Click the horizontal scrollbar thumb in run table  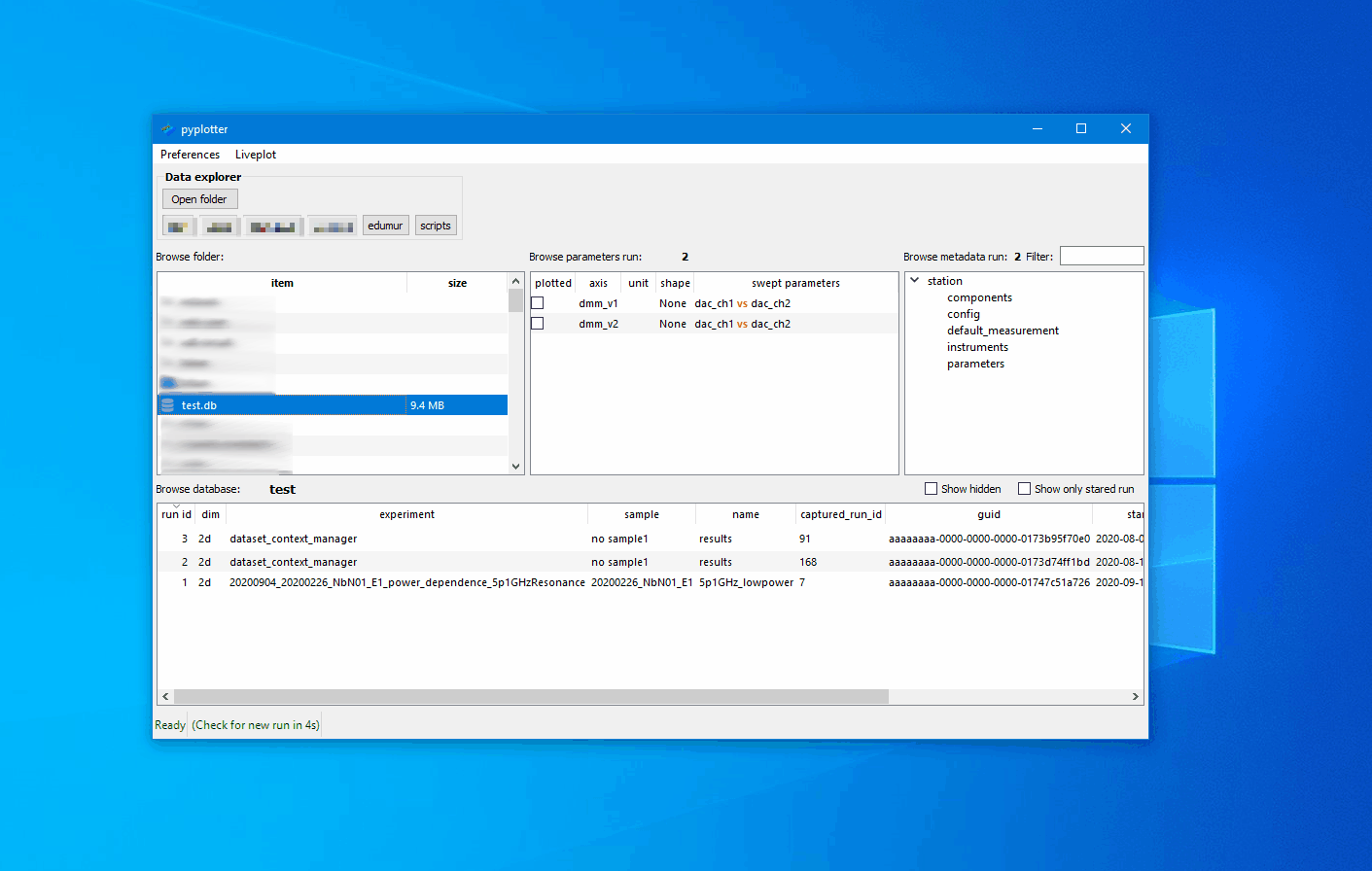[531, 697]
